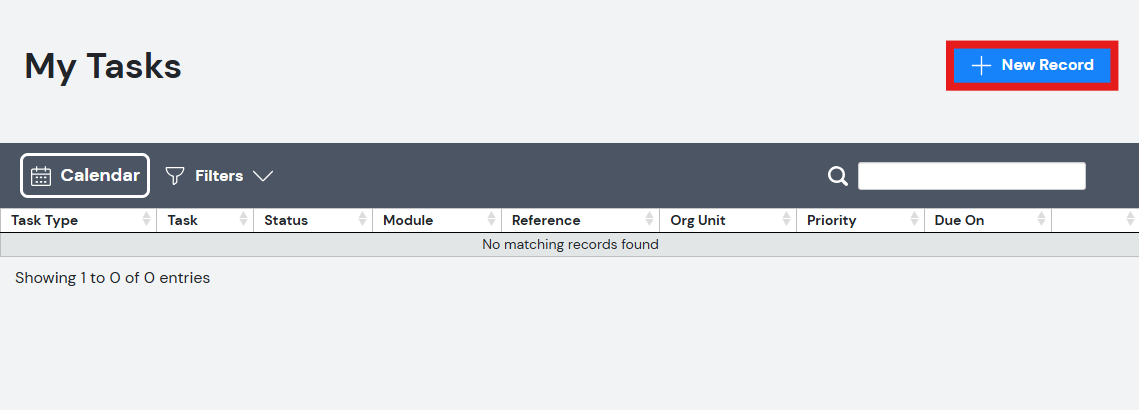This screenshot has height=410, width=1139.
Task: Focus the search input field
Action: [971, 176]
